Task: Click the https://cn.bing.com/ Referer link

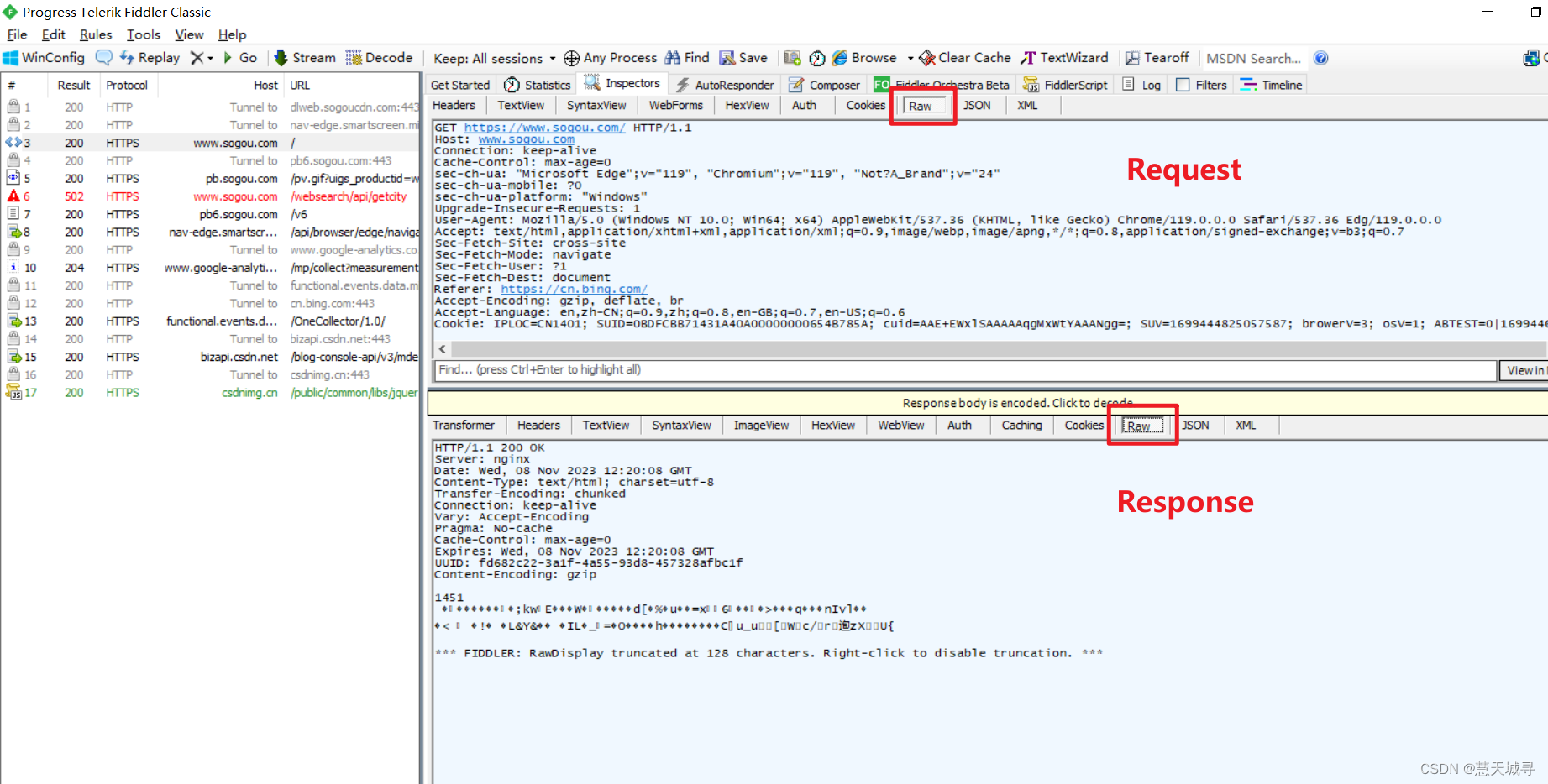Action: click(x=575, y=289)
